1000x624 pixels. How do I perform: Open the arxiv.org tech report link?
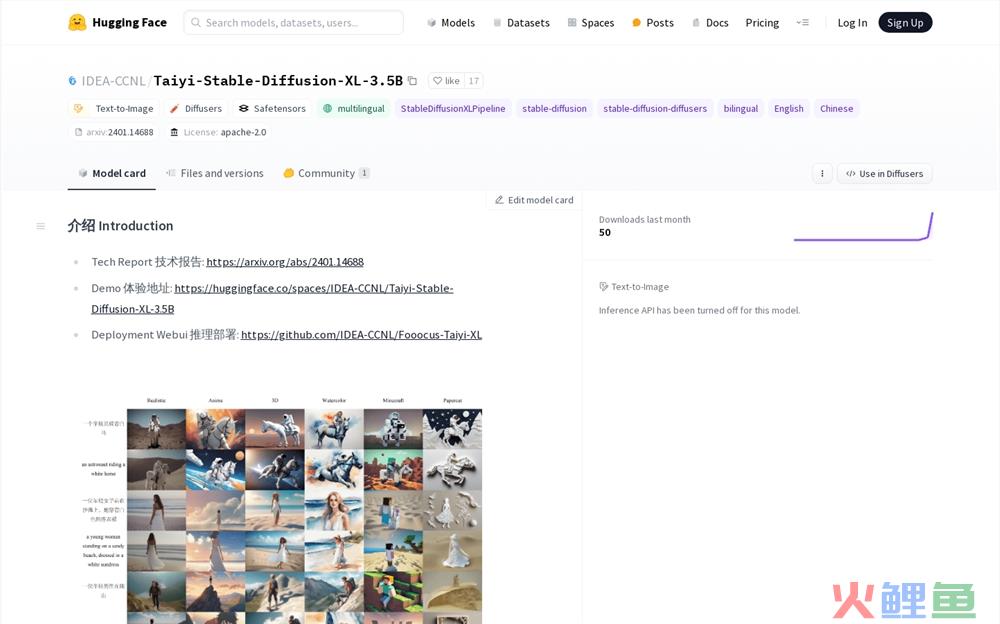(285, 262)
